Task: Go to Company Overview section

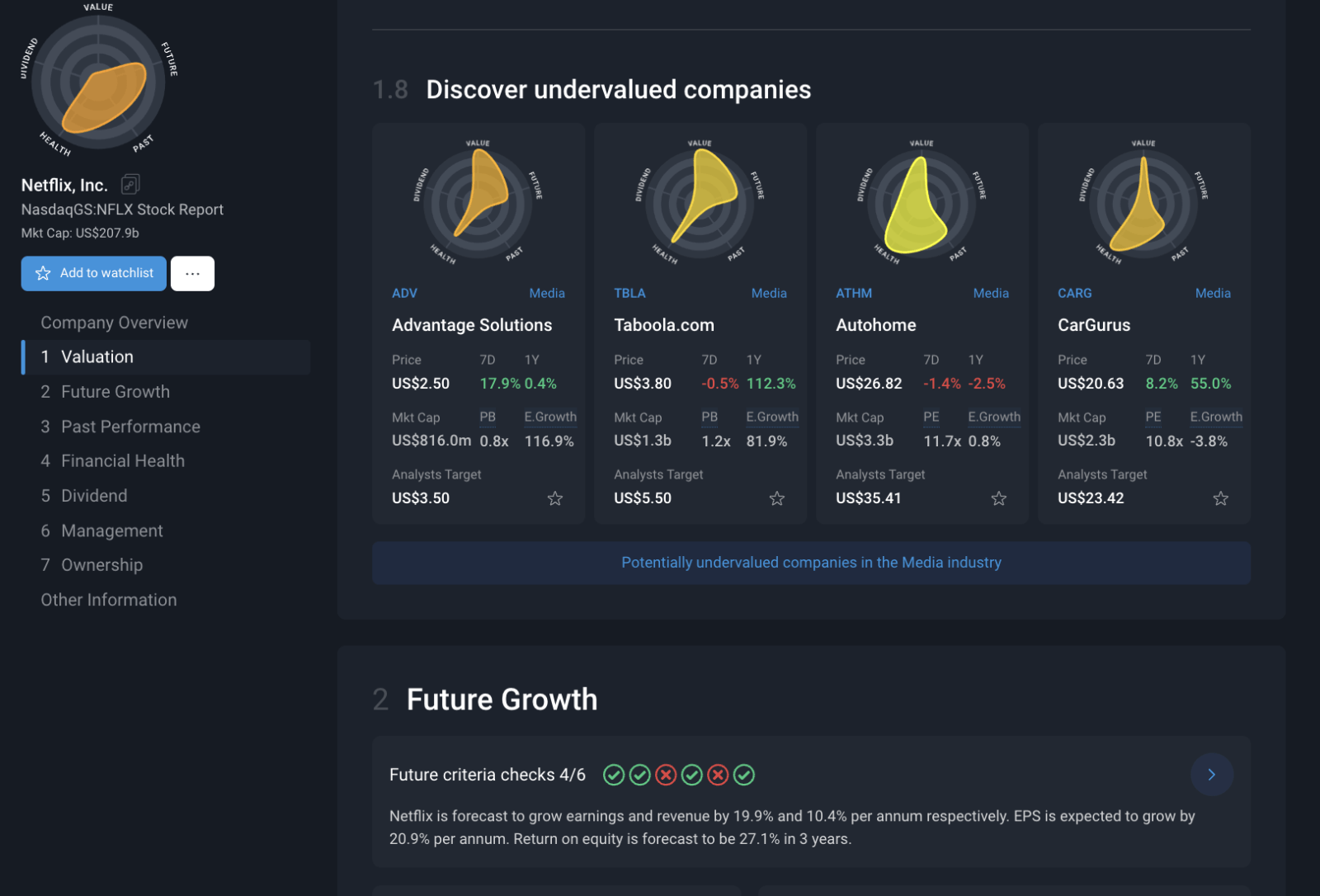Action: pyautogui.click(x=115, y=323)
